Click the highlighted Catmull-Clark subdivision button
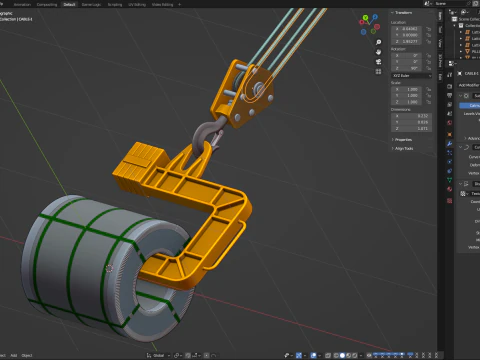The image size is (480, 360). click(470, 105)
